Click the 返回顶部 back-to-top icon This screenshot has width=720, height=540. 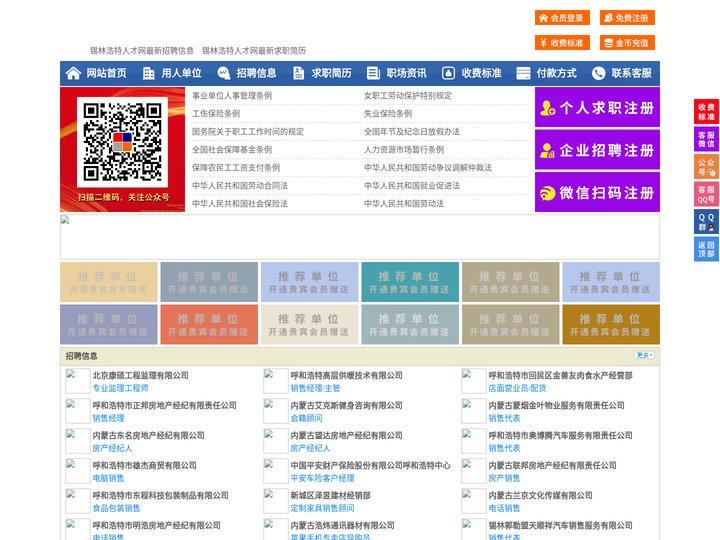tap(706, 249)
